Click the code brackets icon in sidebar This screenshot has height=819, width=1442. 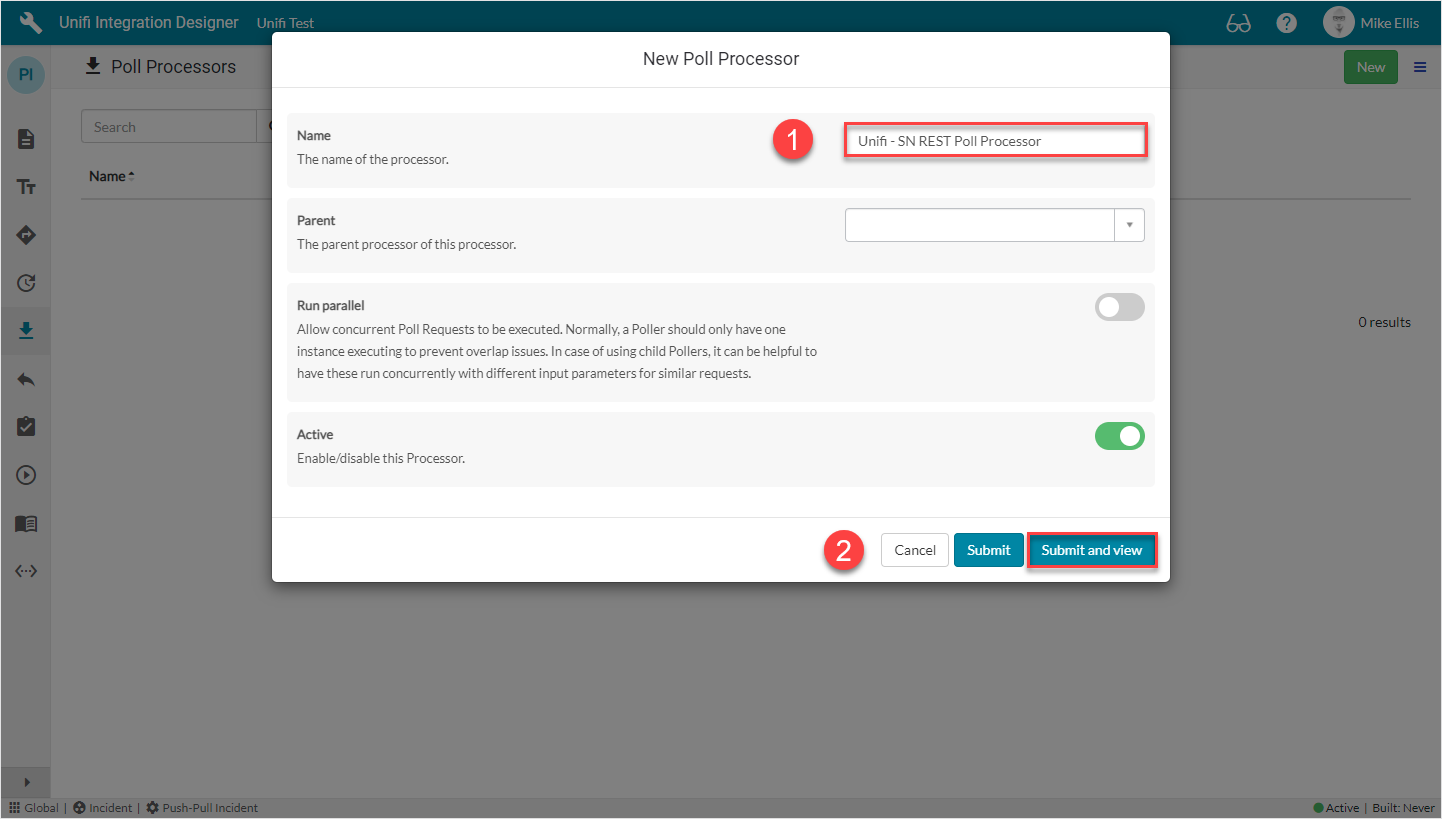pyautogui.click(x=25, y=570)
